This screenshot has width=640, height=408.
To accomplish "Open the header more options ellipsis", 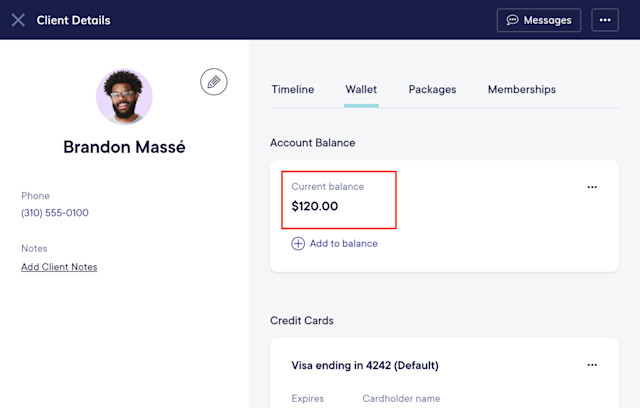I will [x=605, y=20].
